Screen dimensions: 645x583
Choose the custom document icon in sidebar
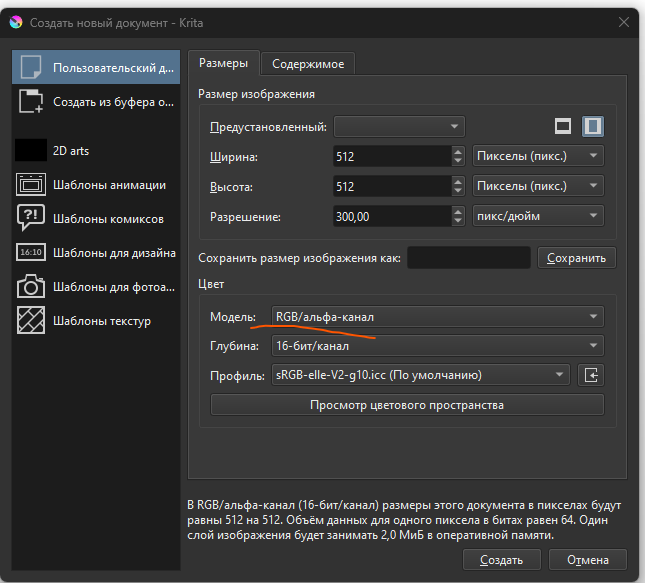tap(31, 67)
